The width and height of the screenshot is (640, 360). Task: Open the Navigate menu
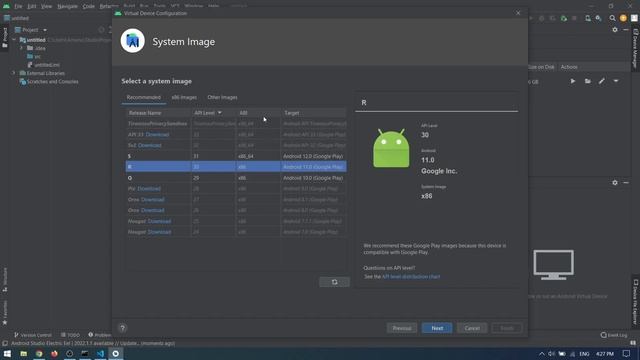tap(67, 6)
